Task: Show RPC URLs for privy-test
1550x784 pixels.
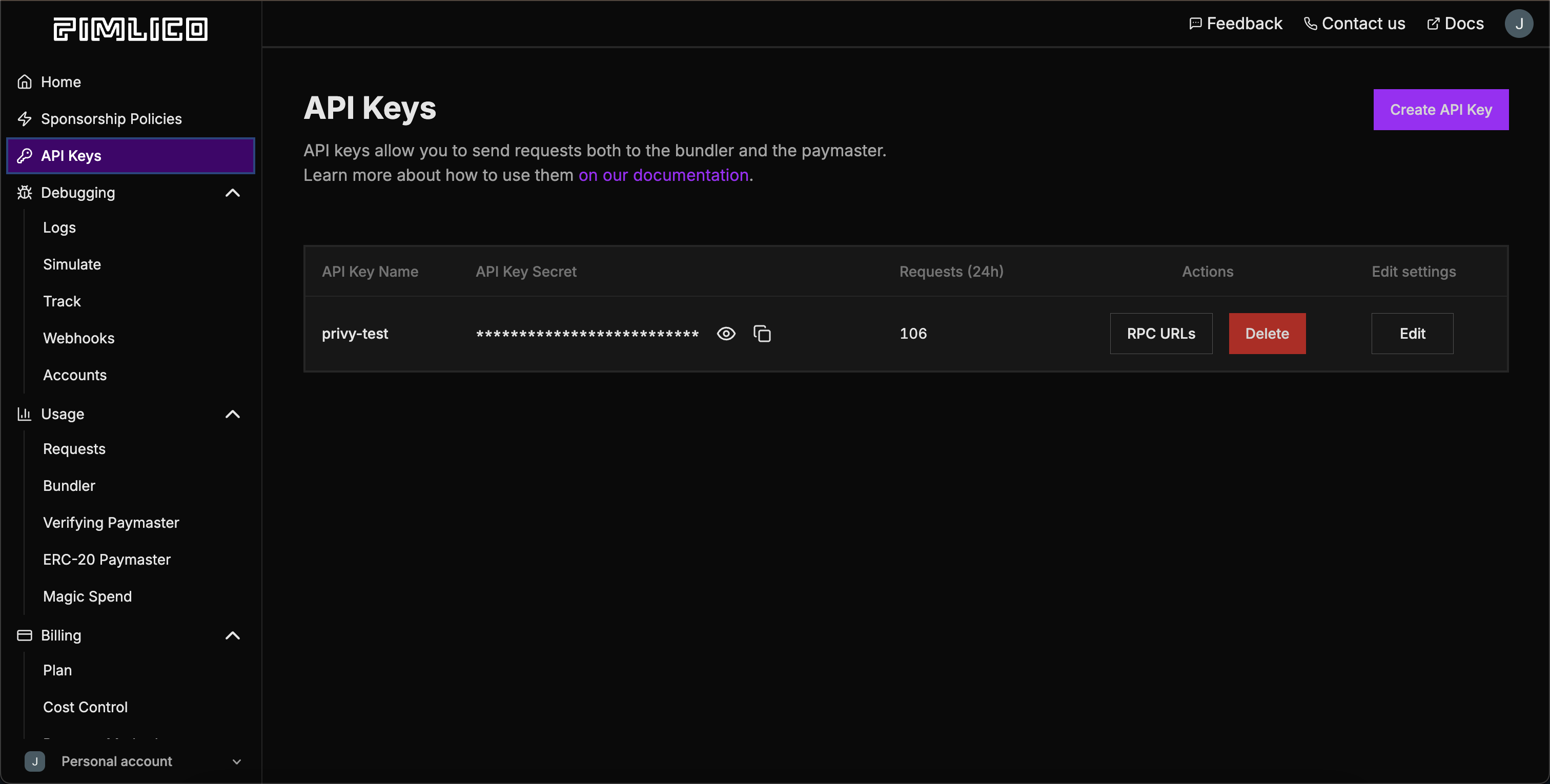Action: pos(1161,334)
